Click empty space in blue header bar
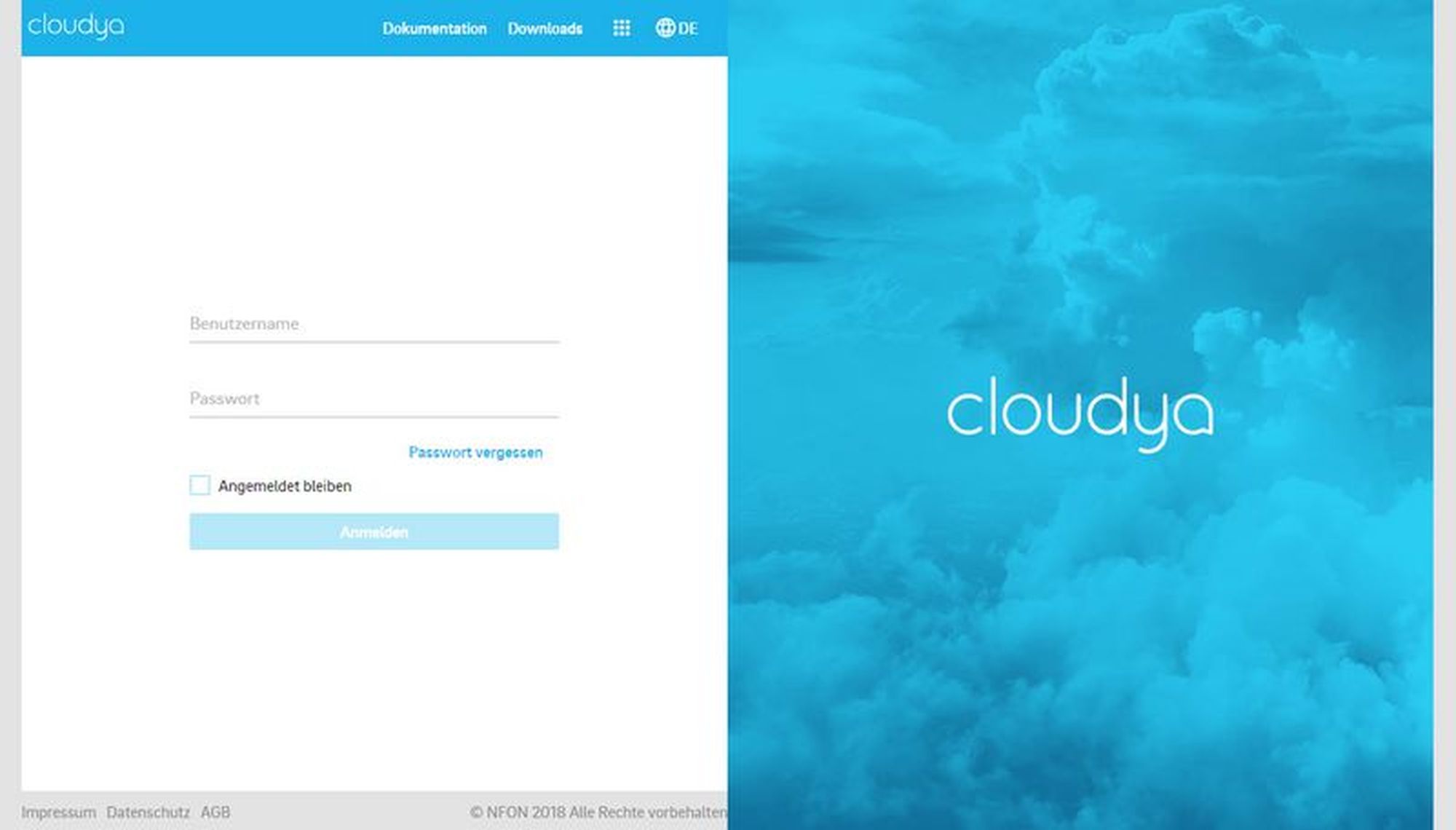1456x830 pixels. [x=255, y=28]
